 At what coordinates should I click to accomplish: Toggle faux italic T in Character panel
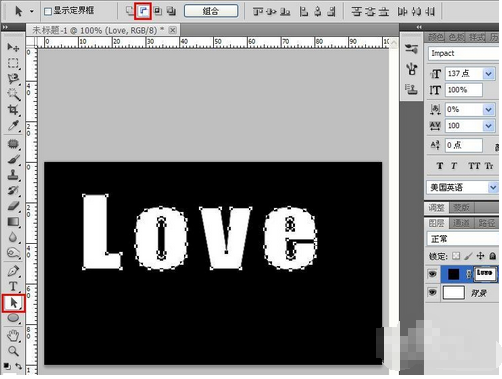(454, 166)
